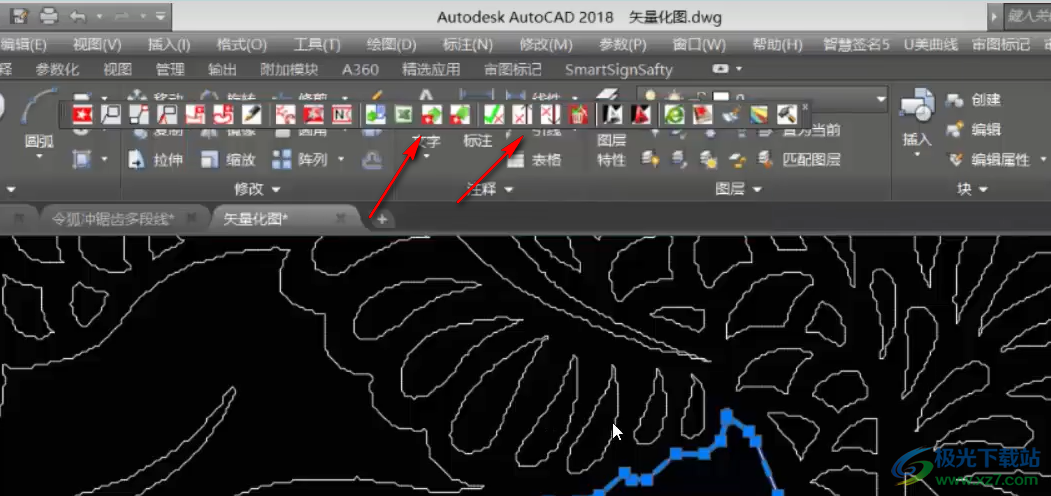Switch to the A360 ribbon tab
Image resolution: width=1051 pixels, height=496 pixels.
point(360,69)
